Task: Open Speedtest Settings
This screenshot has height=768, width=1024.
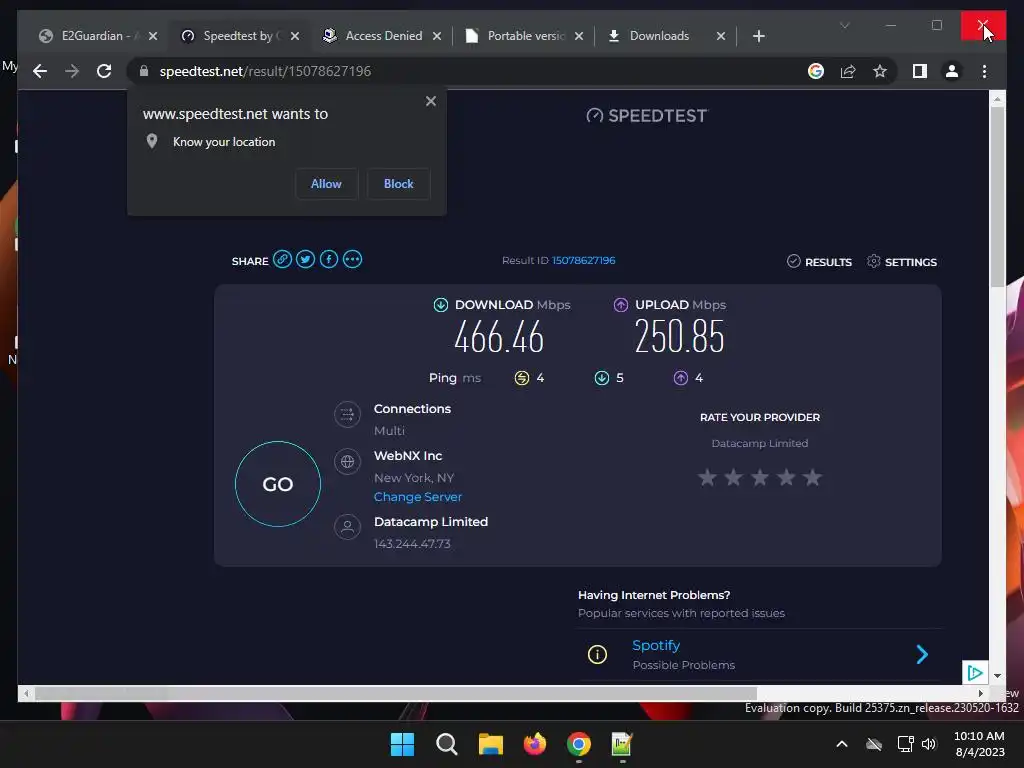Action: click(901, 261)
